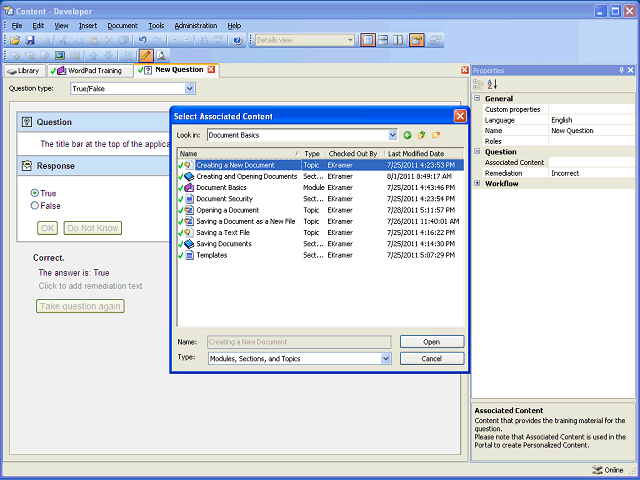Click the first highlighted view layout icon

click(x=368, y=40)
